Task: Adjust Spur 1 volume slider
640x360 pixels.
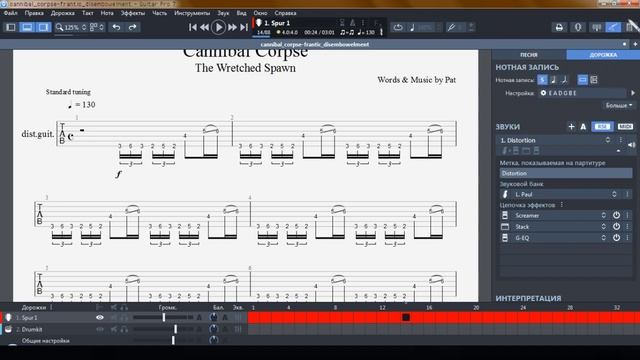Action: [x=163, y=317]
